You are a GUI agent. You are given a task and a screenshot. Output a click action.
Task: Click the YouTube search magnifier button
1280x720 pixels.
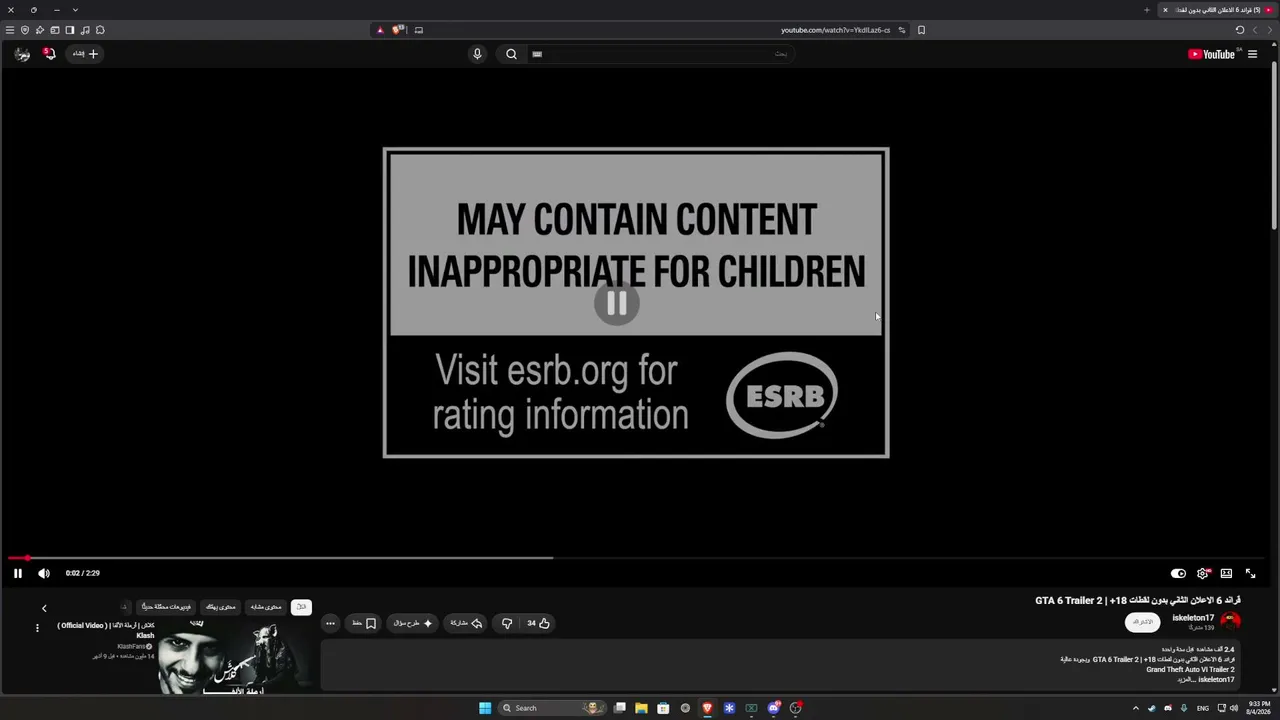pos(511,54)
